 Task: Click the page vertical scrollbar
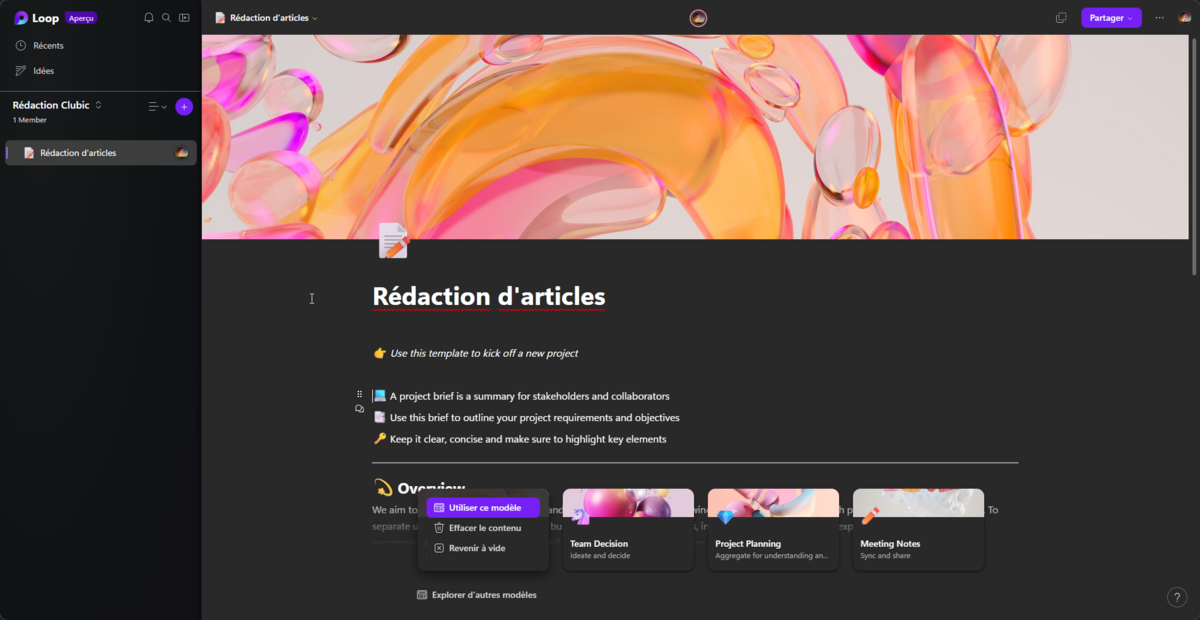click(1195, 155)
